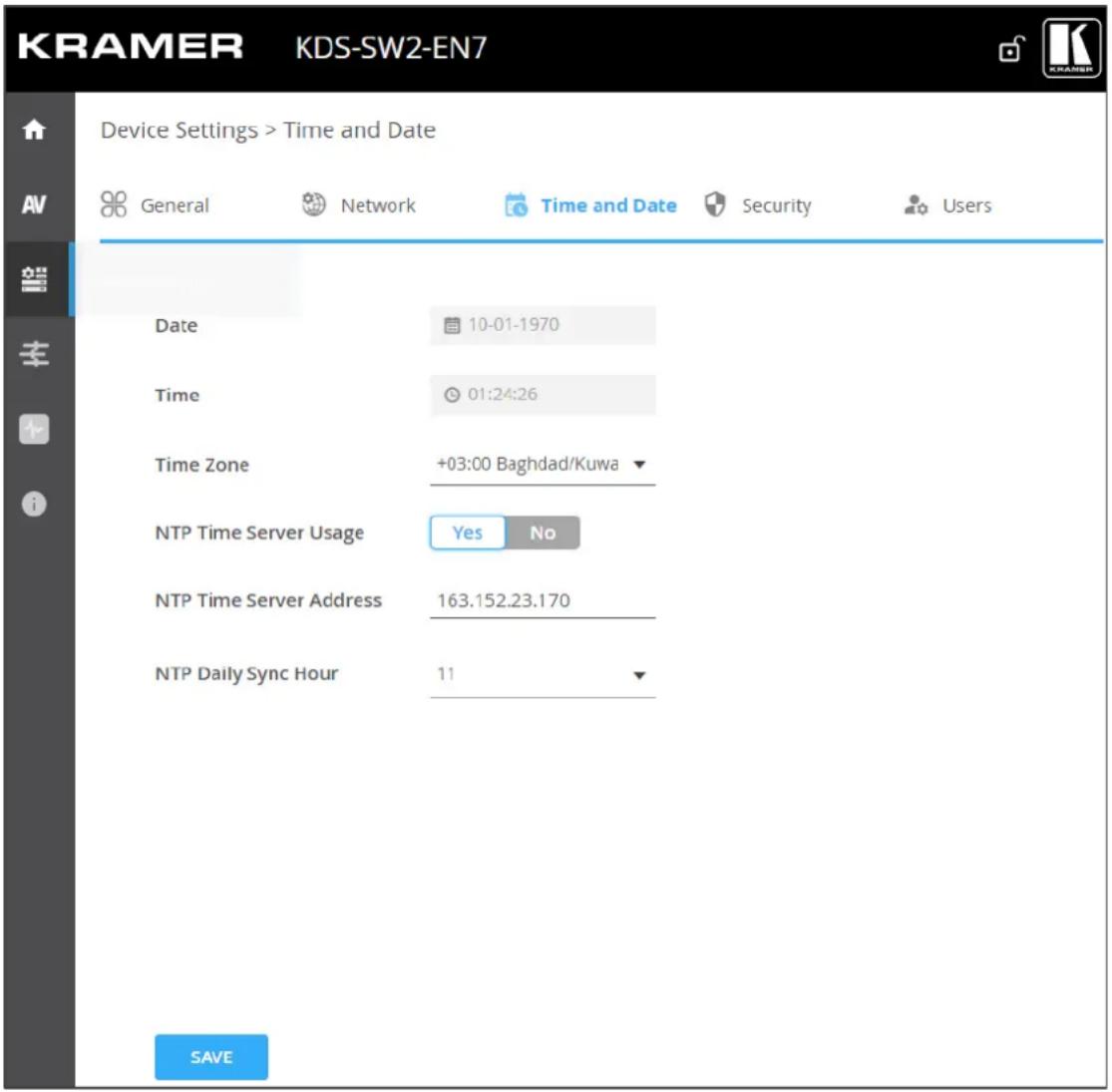Open the sliders control sidebar icon
This screenshot has width=1112, height=1092.
(x=34, y=354)
